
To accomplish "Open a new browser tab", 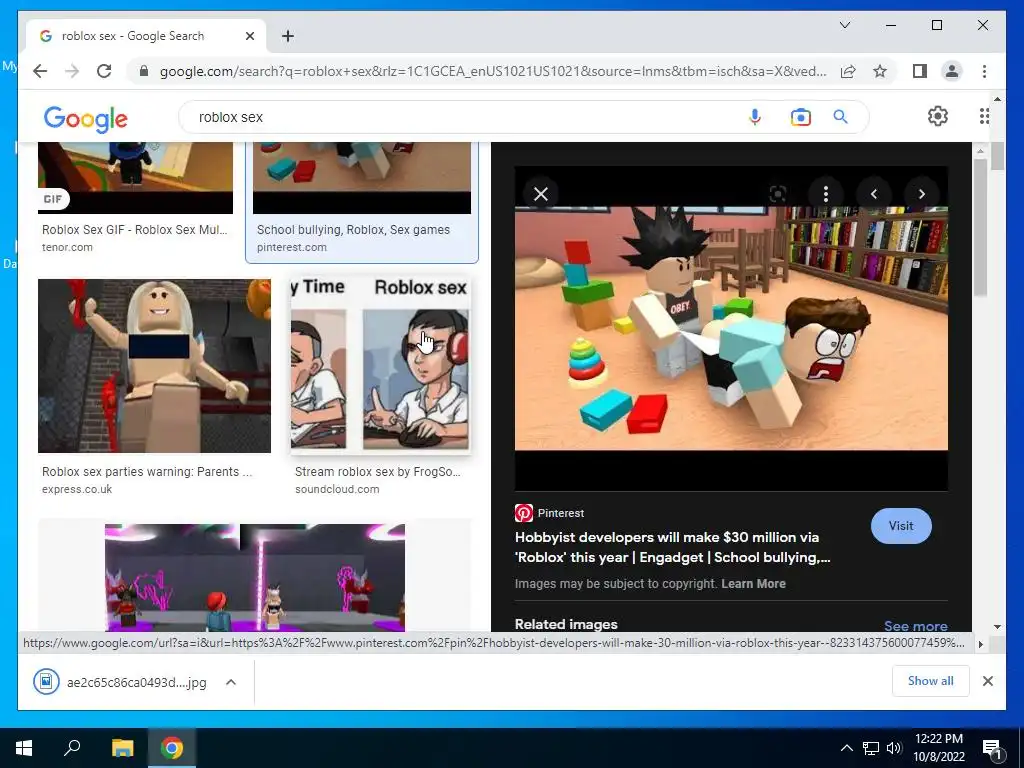I will coord(288,36).
